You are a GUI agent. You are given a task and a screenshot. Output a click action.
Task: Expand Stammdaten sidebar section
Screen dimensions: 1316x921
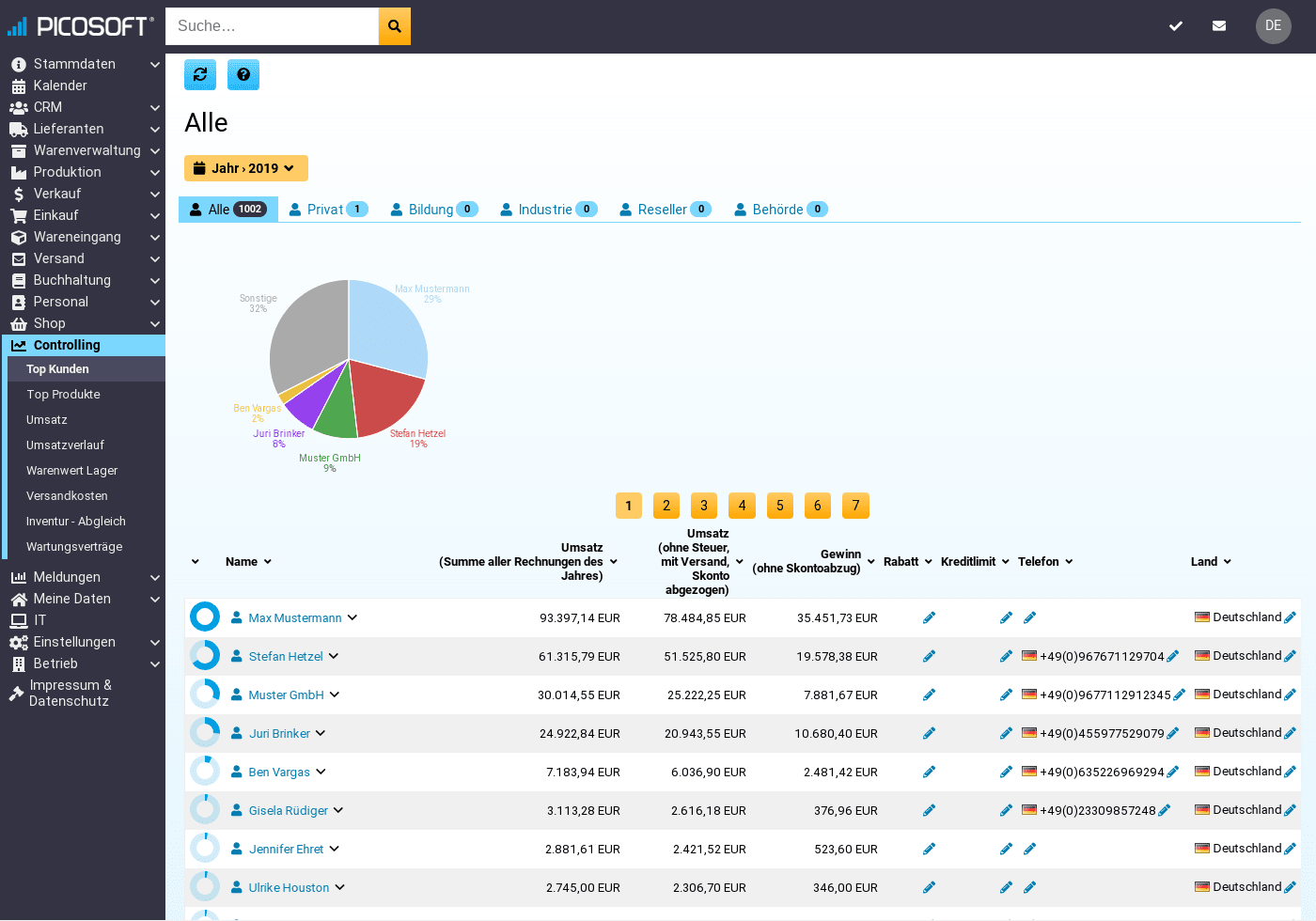click(x=155, y=64)
